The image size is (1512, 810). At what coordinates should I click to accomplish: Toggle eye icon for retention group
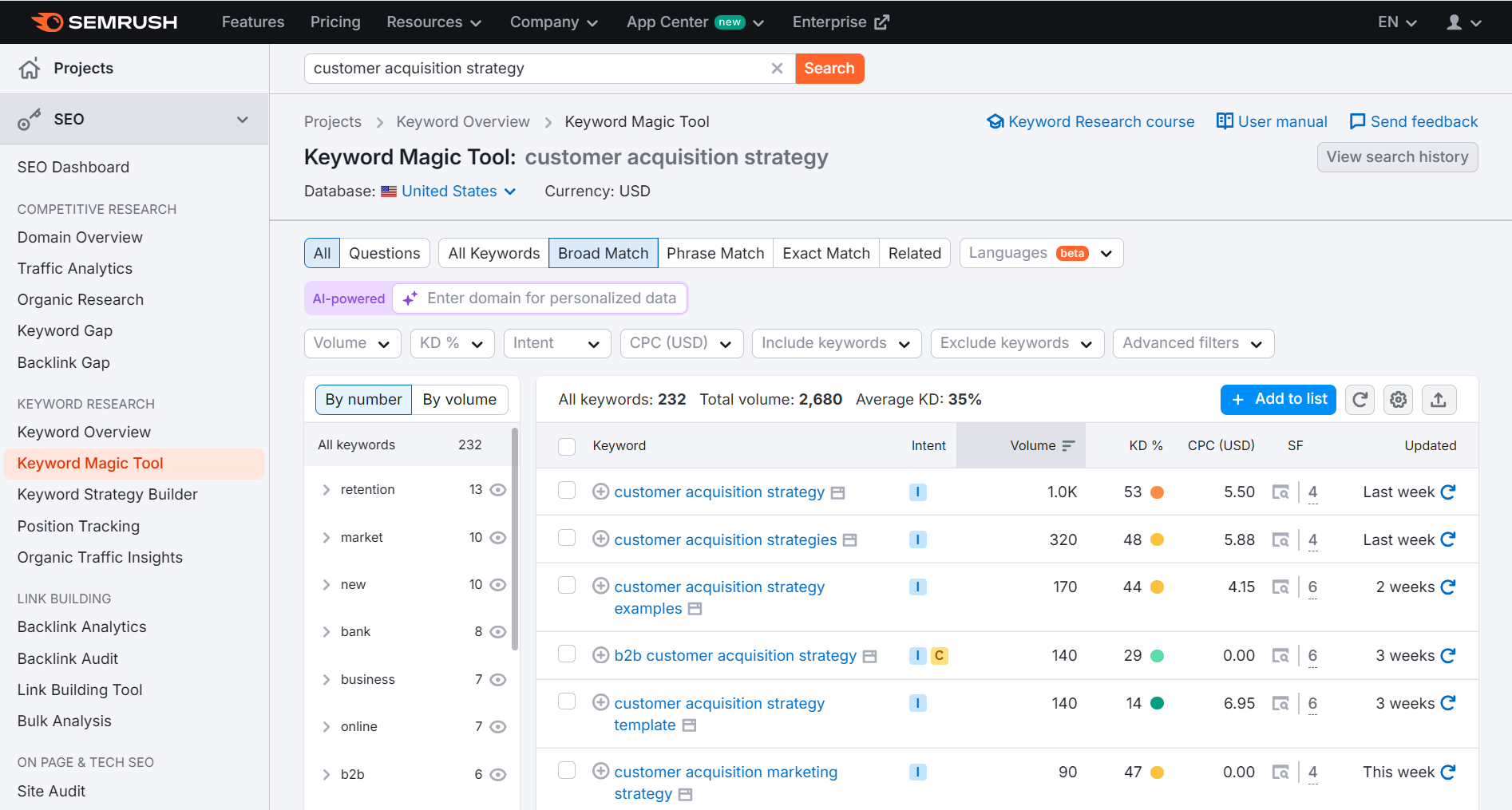pos(498,490)
